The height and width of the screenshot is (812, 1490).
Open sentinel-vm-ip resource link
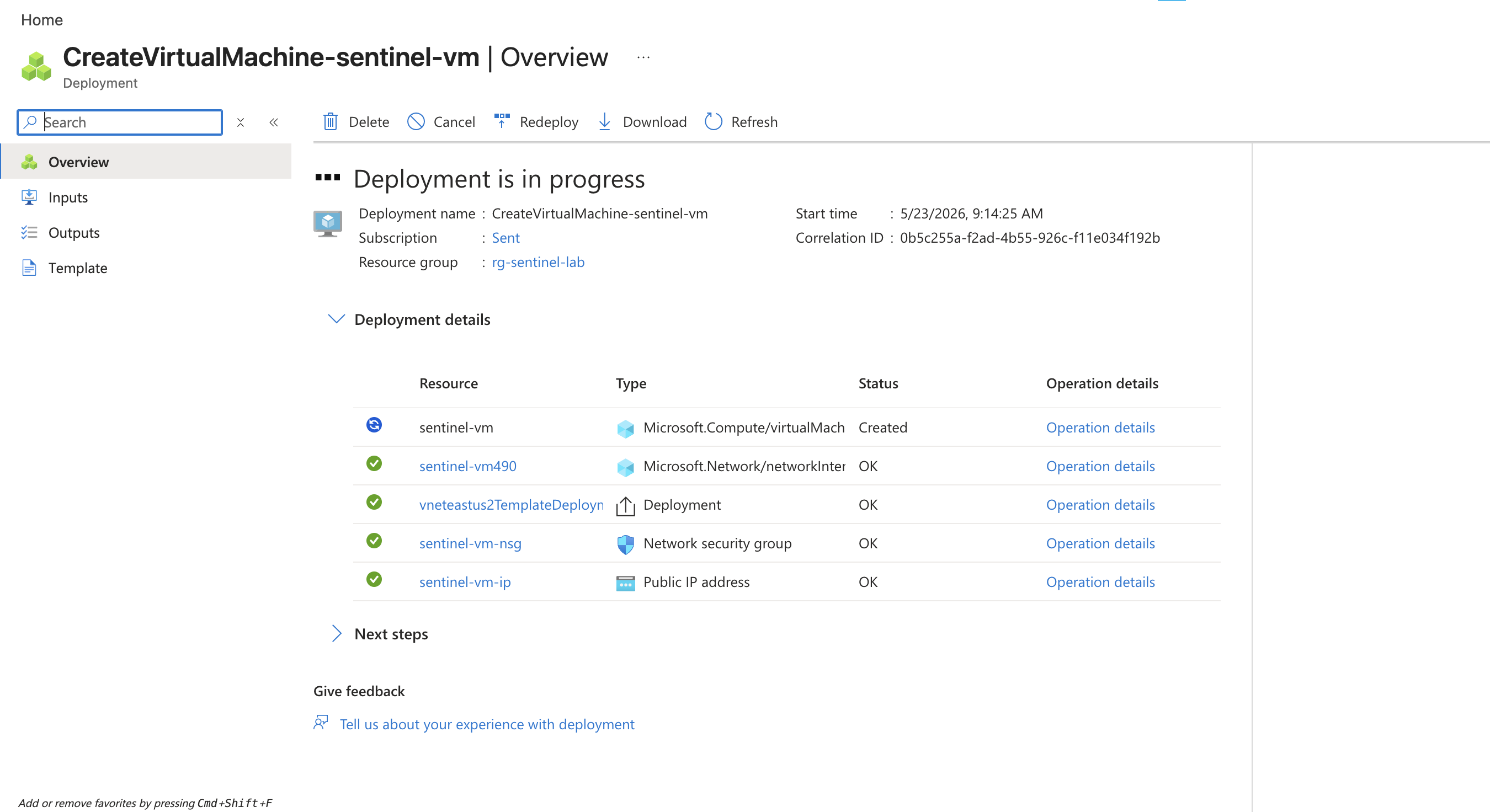coord(465,582)
